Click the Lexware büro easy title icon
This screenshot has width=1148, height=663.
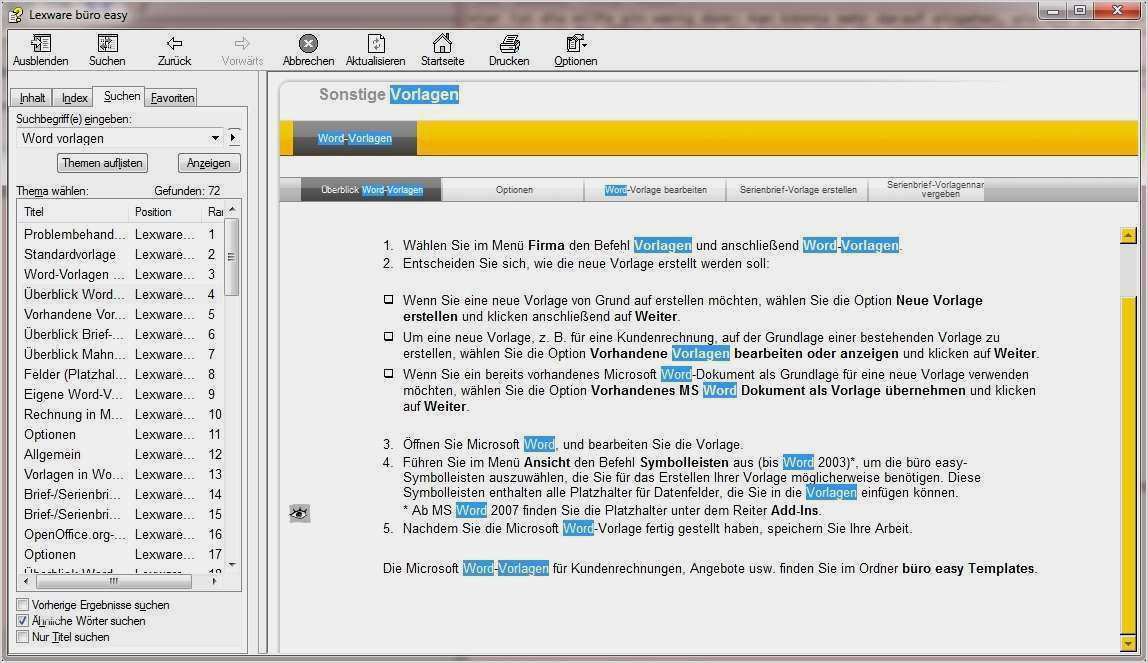click(15, 15)
